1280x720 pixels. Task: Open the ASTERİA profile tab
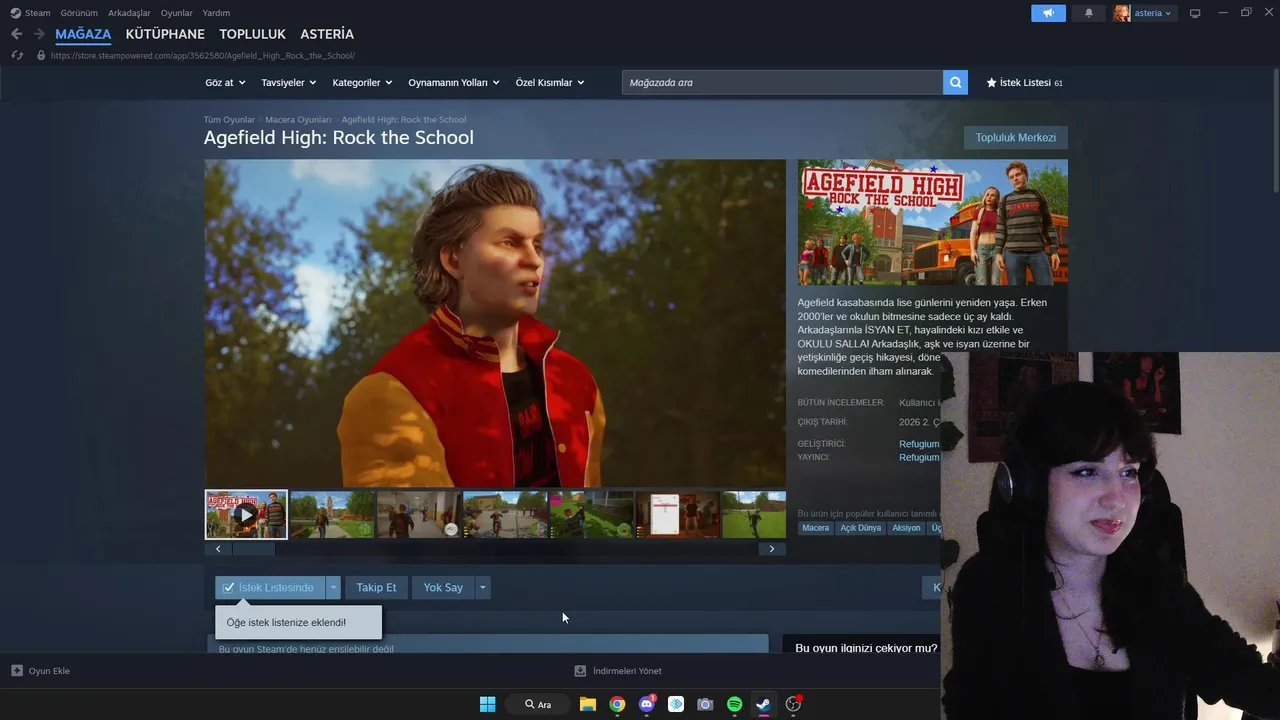(x=327, y=34)
